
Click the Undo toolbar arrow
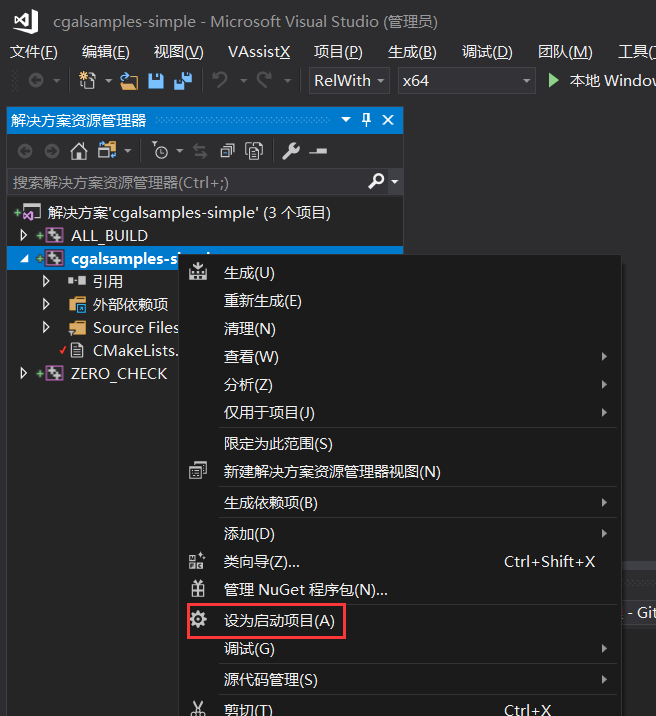pos(220,80)
